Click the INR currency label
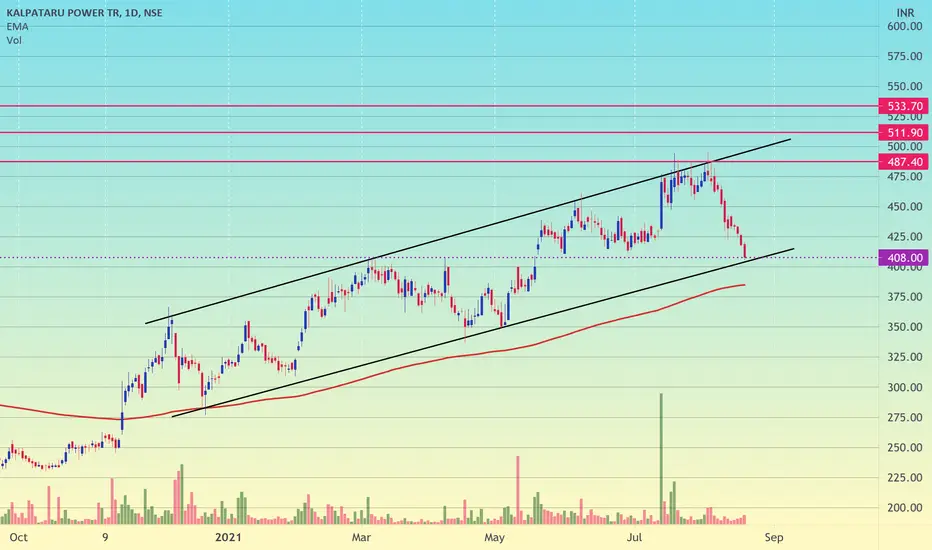 coord(905,12)
